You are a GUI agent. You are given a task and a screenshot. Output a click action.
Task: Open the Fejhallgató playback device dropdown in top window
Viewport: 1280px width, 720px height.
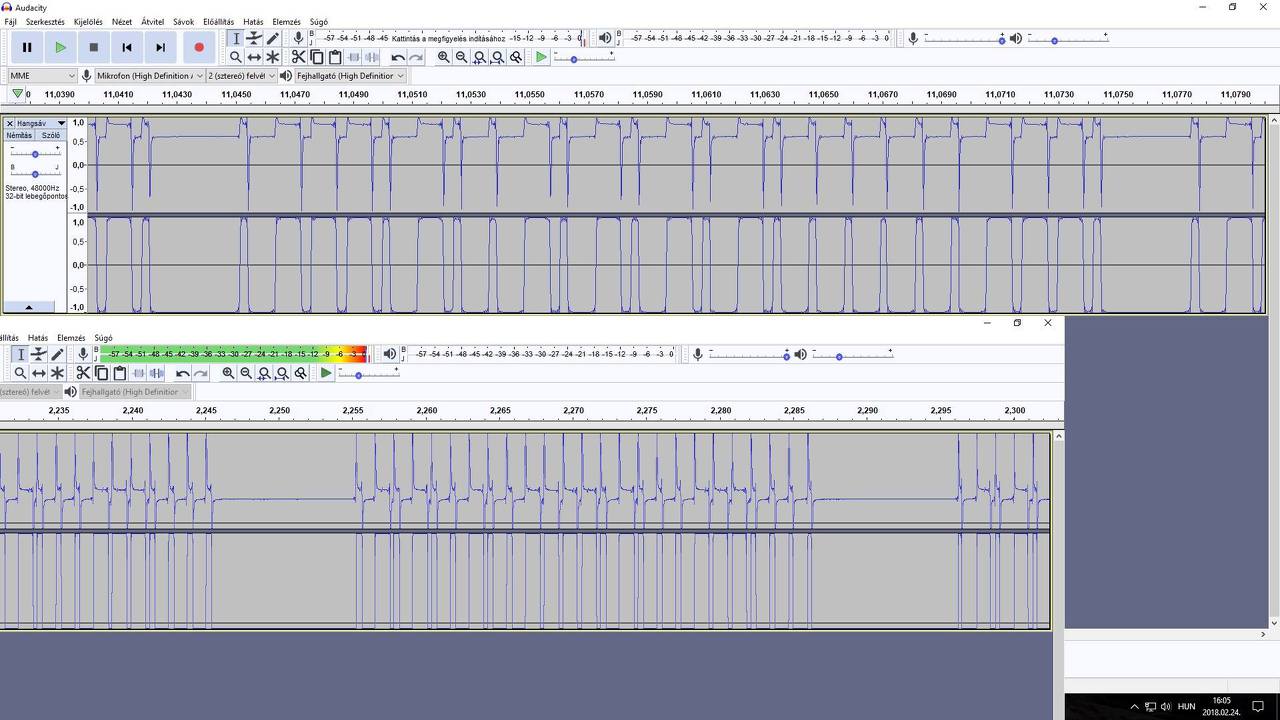[350, 75]
